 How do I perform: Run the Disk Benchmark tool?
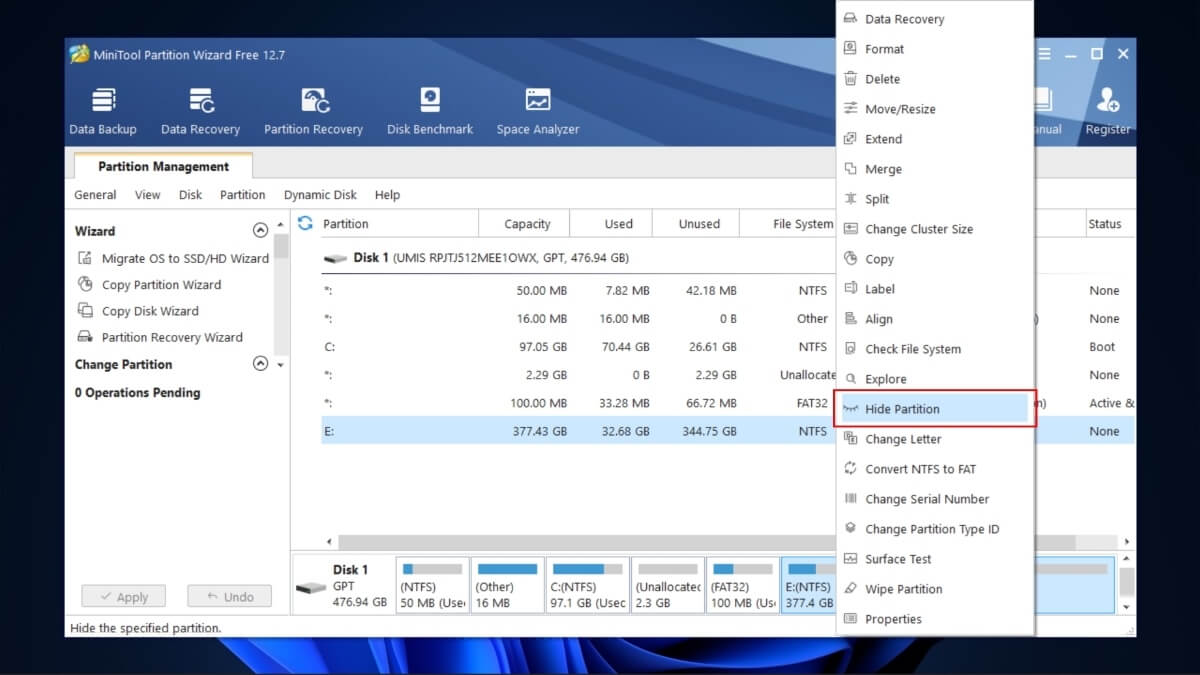pos(429,108)
